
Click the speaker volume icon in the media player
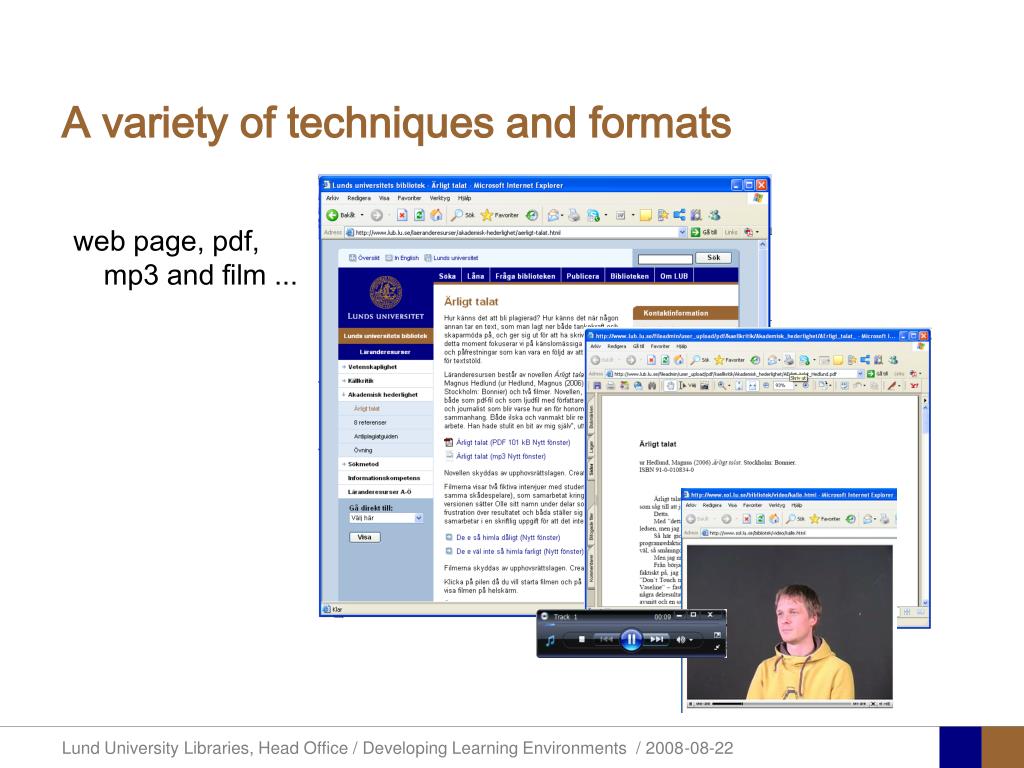coord(681,639)
